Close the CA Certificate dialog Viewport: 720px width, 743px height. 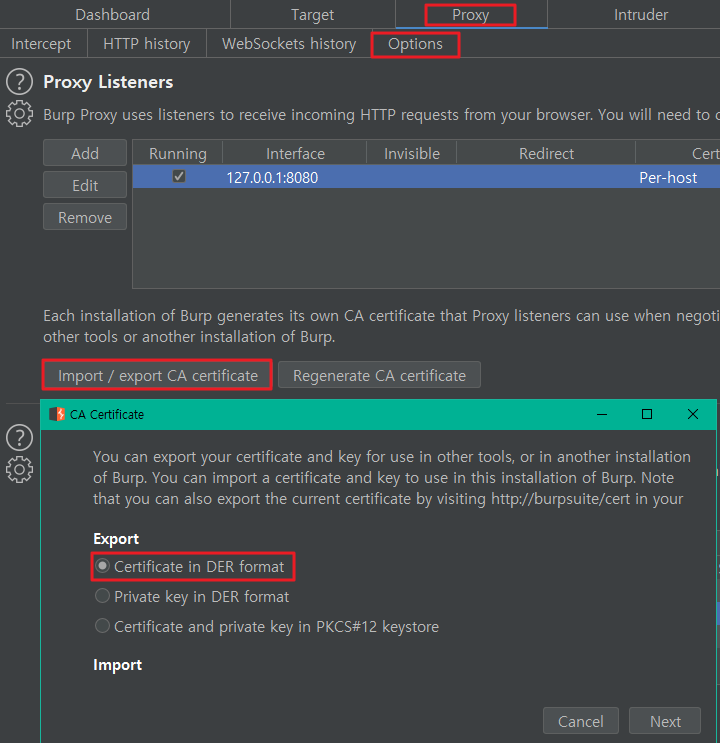pos(693,414)
